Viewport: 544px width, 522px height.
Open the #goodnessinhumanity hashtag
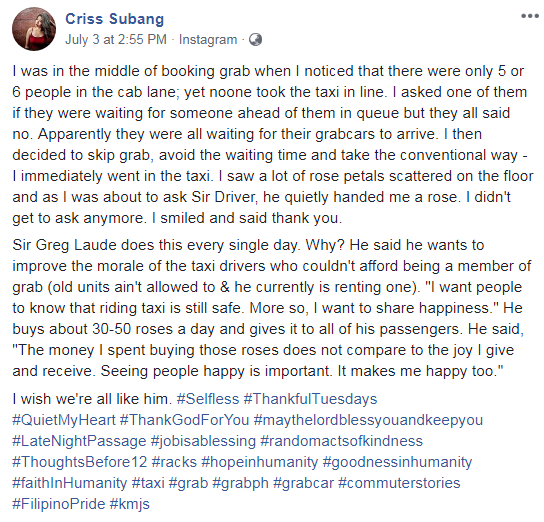click(397, 462)
